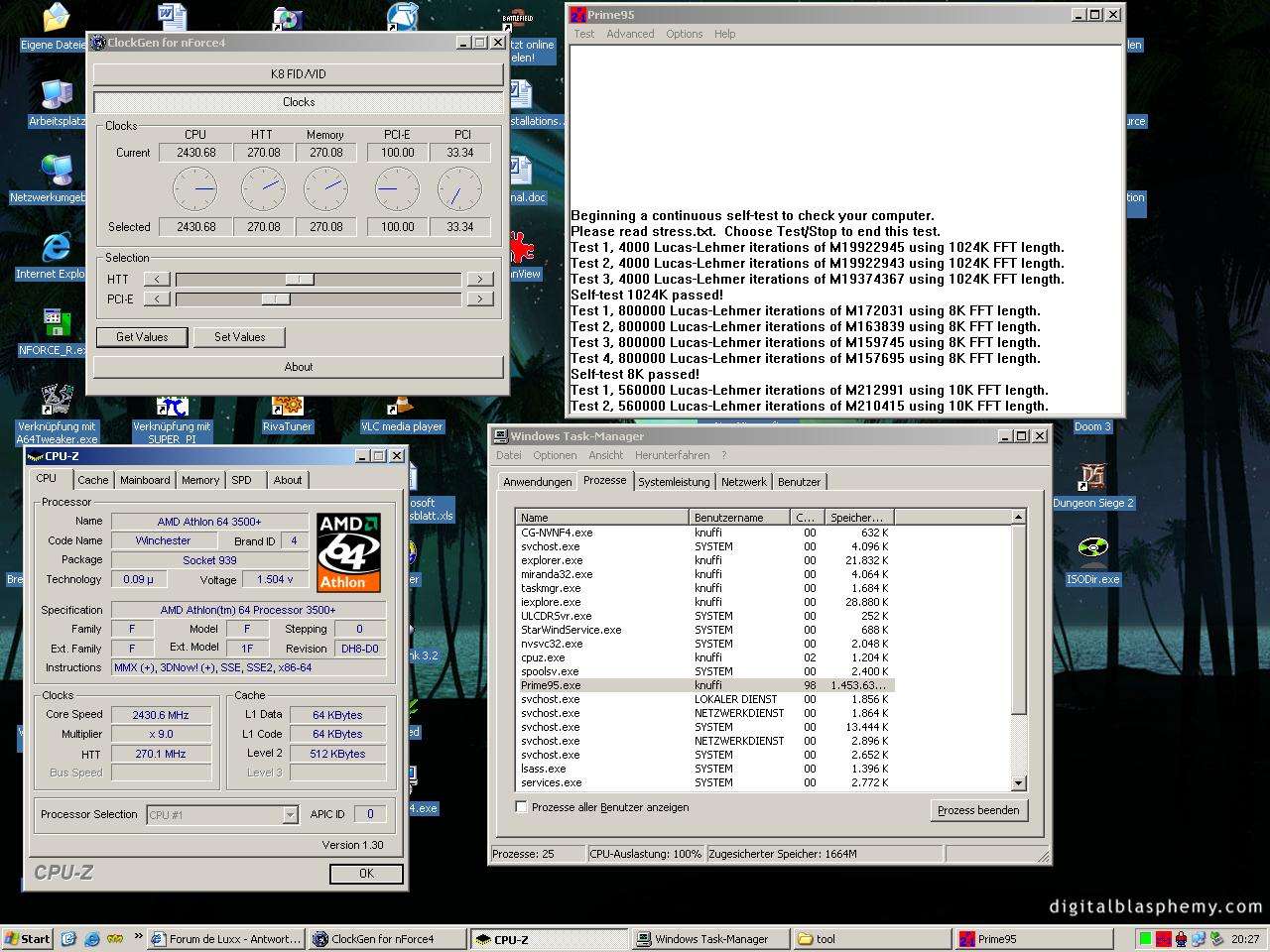Click the ClockGen title bar icon

point(98,43)
